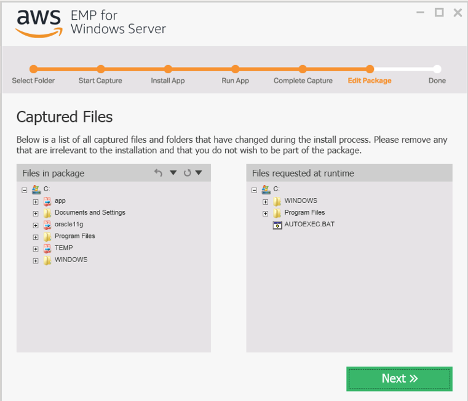Viewport: 468px width, 401px height.
Task: Expand Program Files in Files in package
Action: [36, 237]
